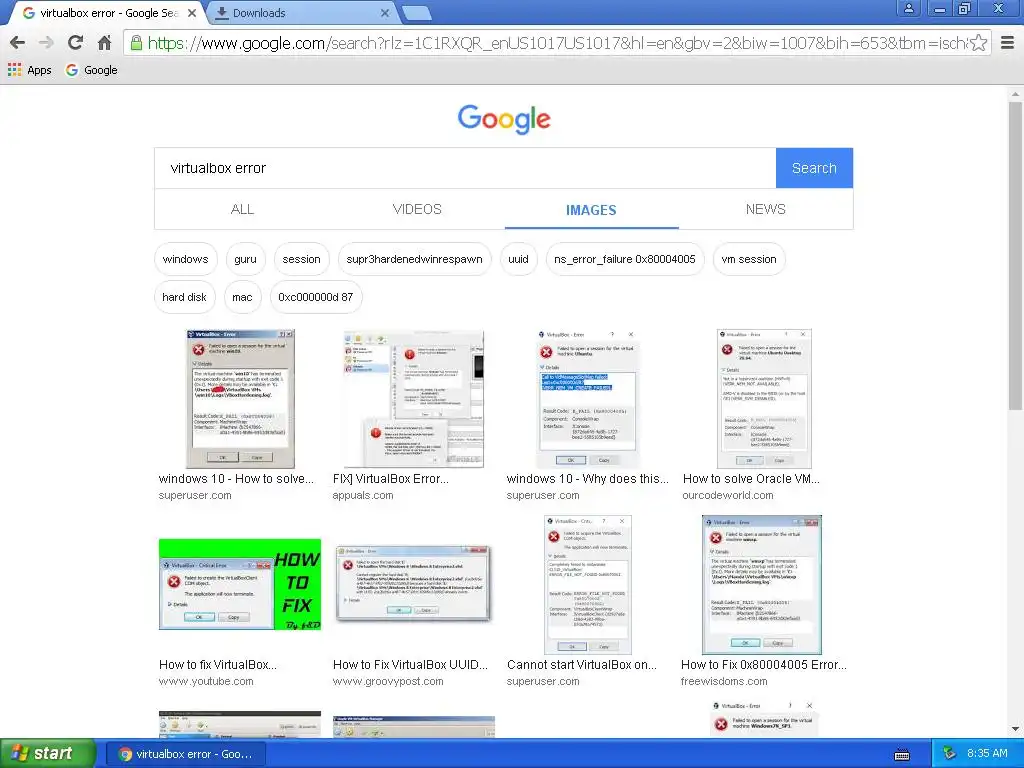Image resolution: width=1024 pixels, height=768 pixels.
Task: Open the green 'HOW TO FIX' YouTube thumbnail
Action: 240,584
